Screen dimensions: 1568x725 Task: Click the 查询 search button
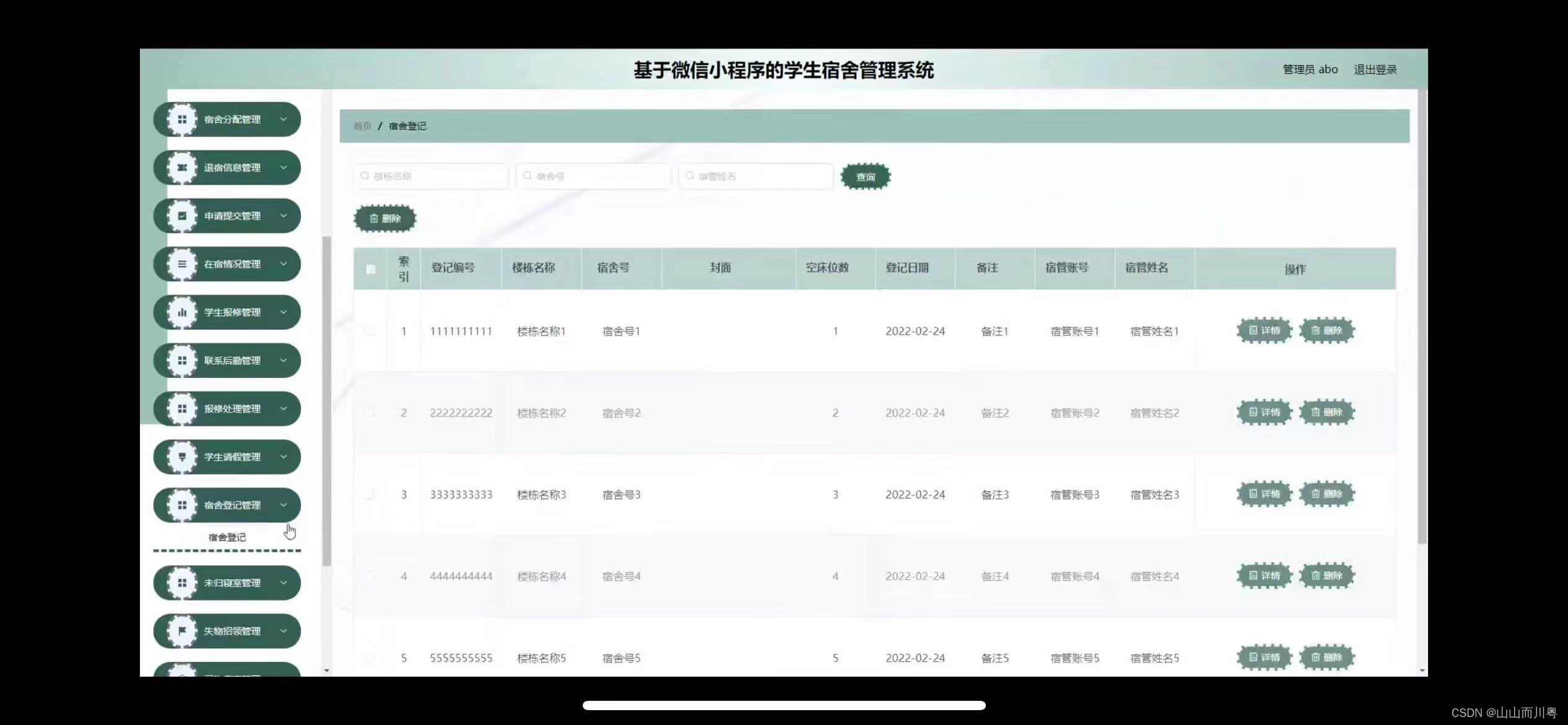pyautogui.click(x=865, y=177)
